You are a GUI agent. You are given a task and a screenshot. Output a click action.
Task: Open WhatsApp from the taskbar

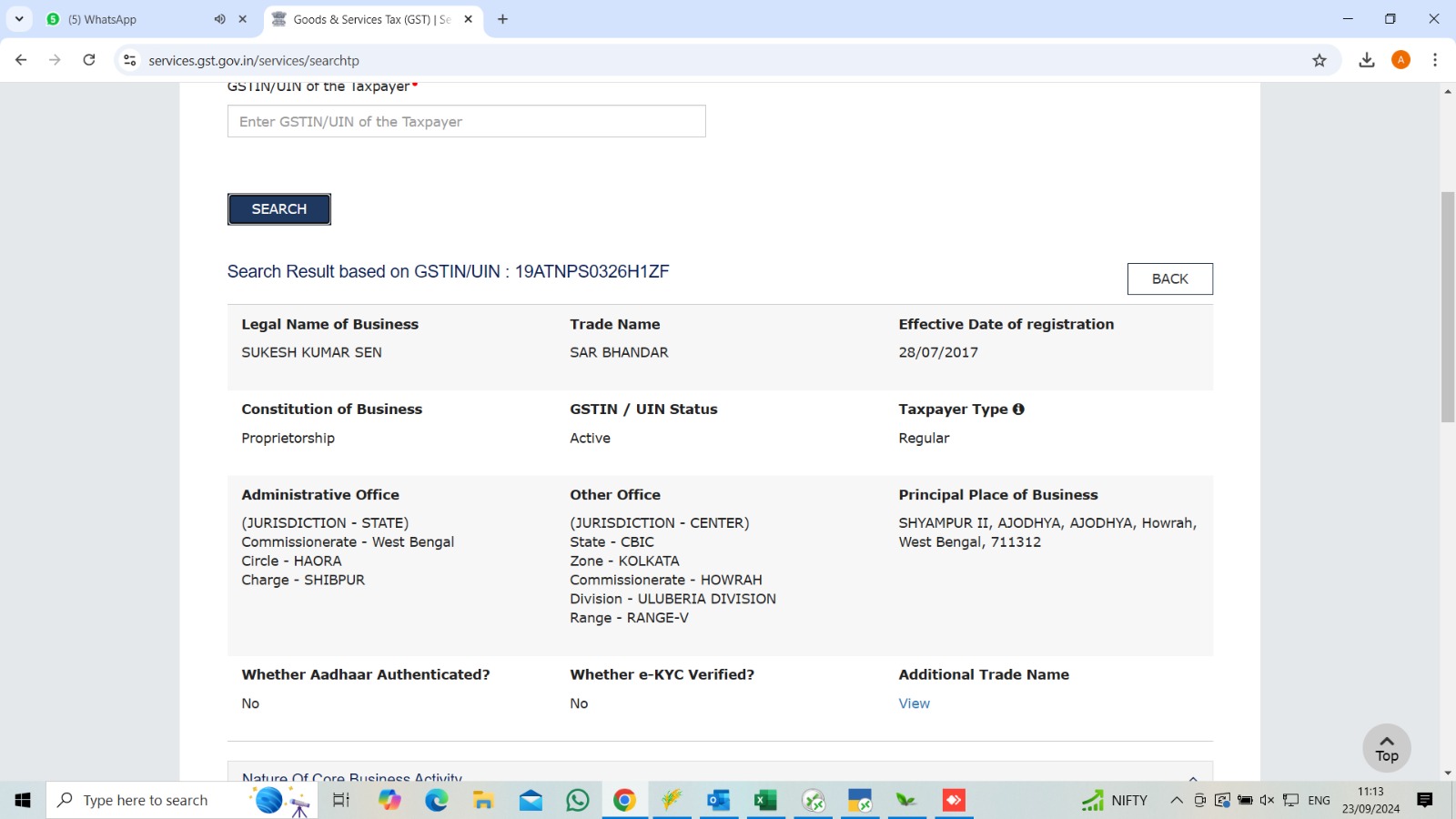coord(578,800)
